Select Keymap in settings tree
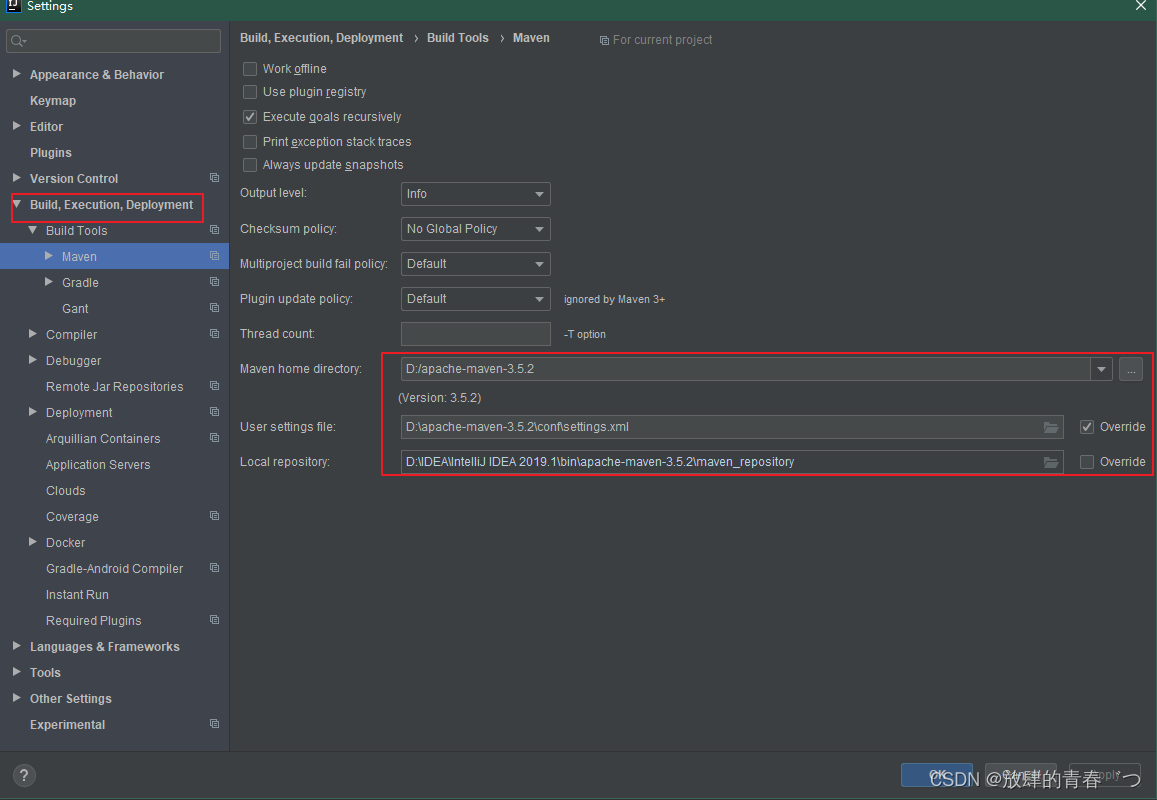This screenshot has width=1157, height=800. 53,100
